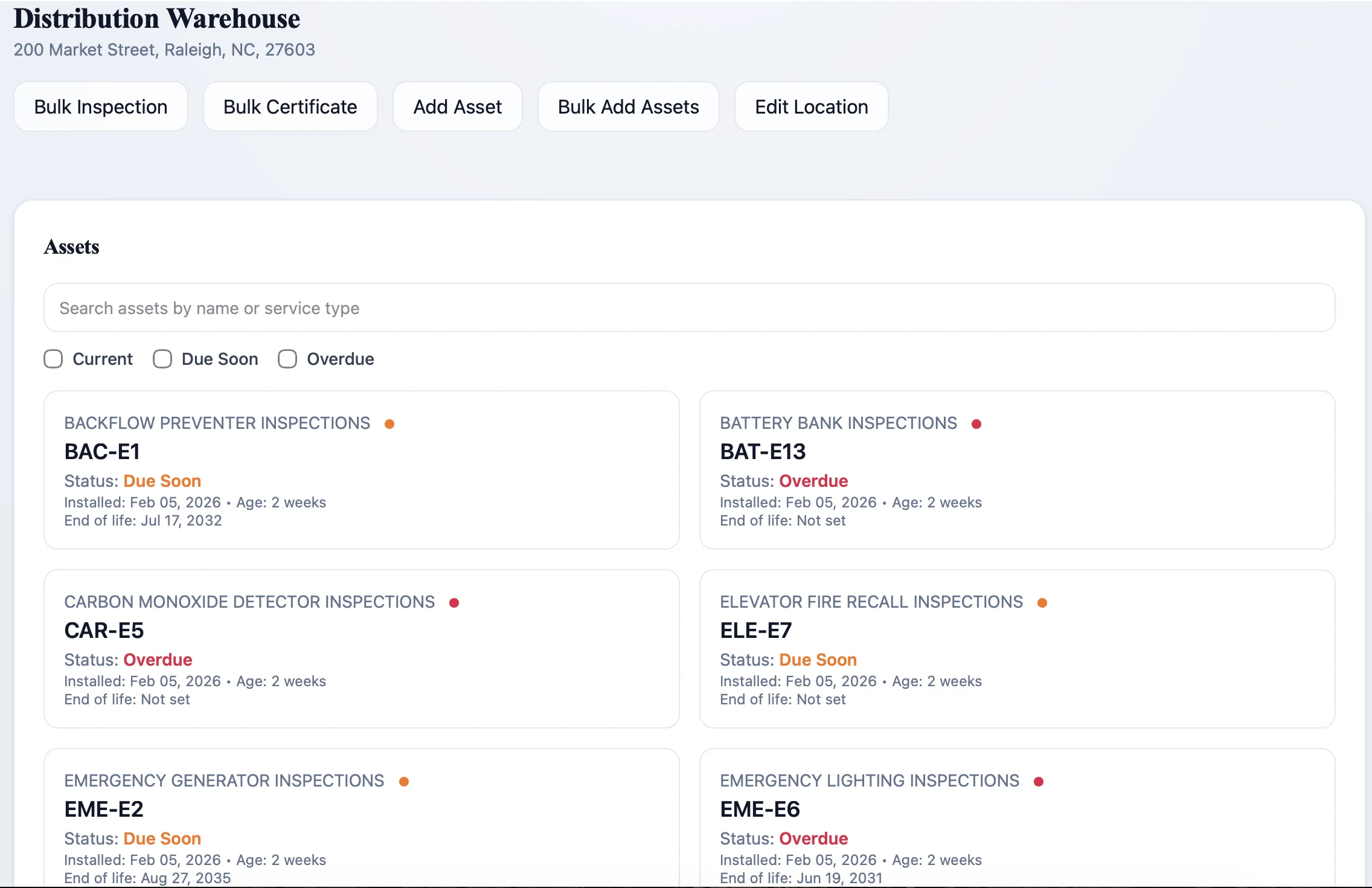Click the red status dot on EMERGENCY LIGHTING INSPECTIONS
Image resolution: width=1372 pixels, height=888 pixels.
point(1039,780)
